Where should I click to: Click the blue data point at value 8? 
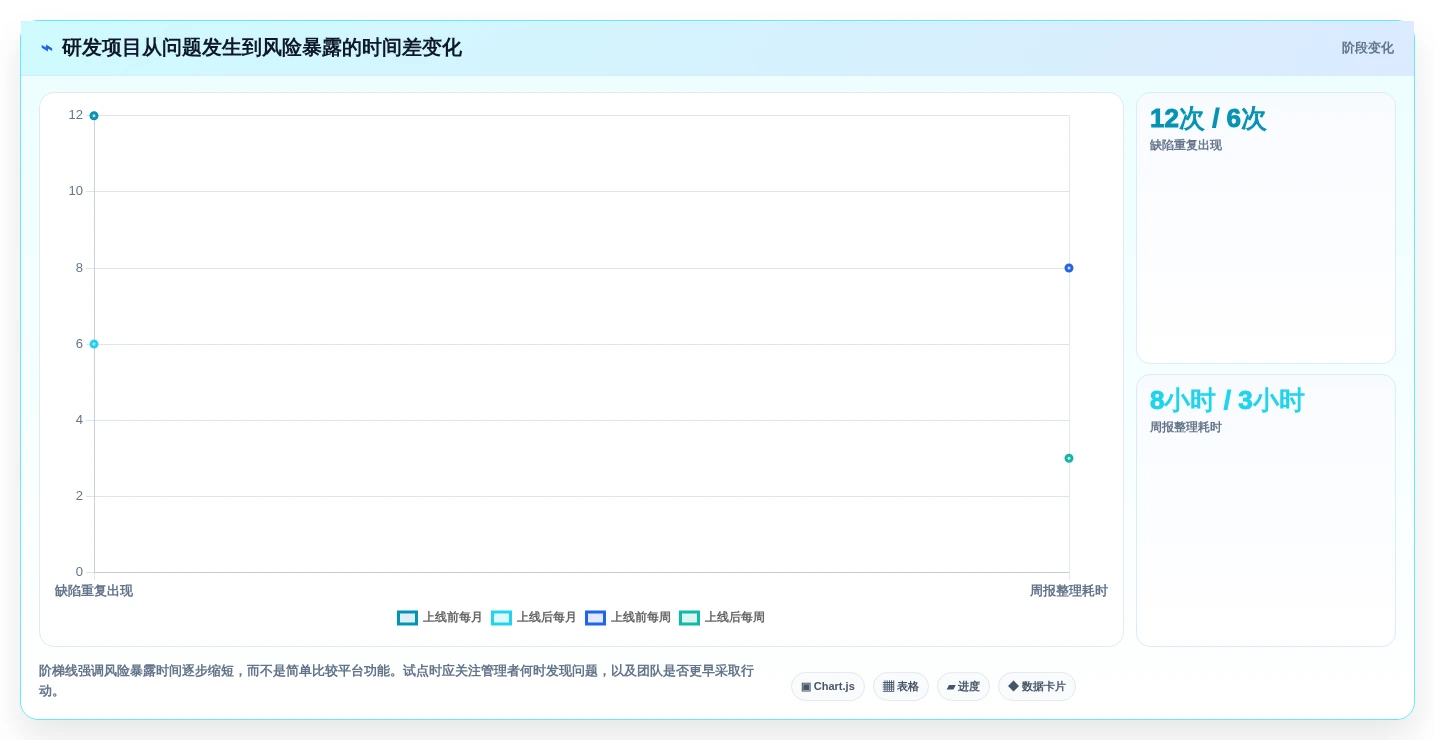(1069, 268)
